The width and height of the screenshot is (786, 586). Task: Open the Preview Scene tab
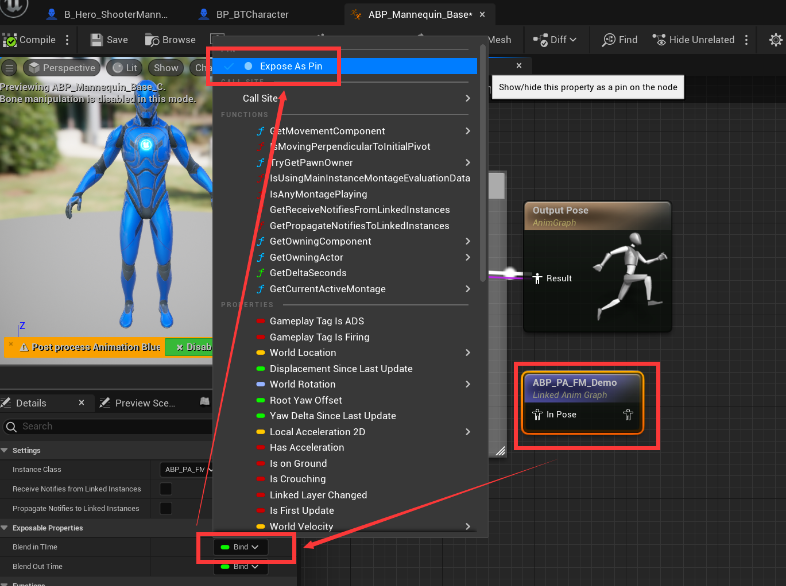click(x=138, y=403)
